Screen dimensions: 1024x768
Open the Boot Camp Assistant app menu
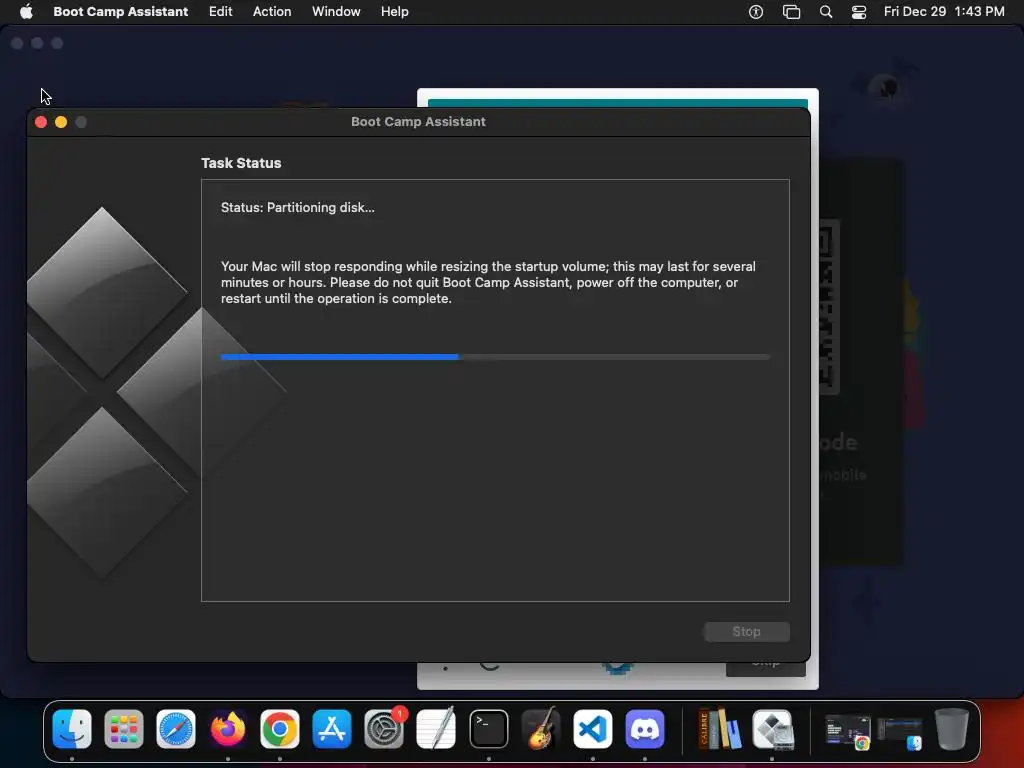point(121,11)
